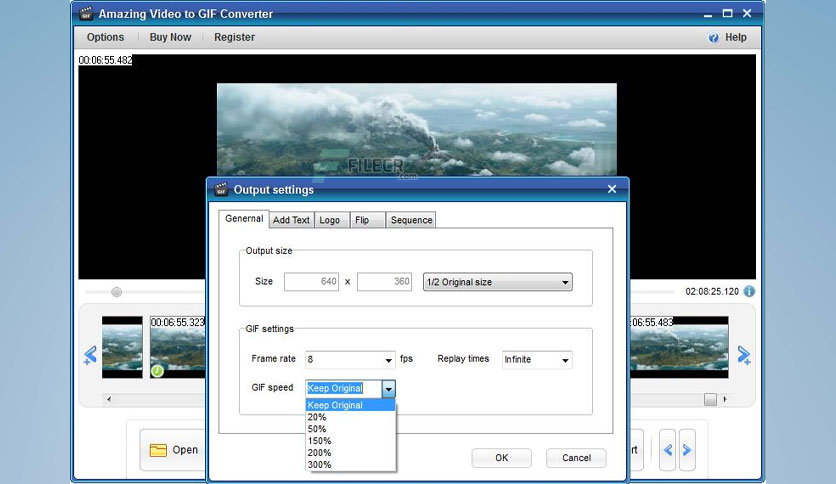The width and height of the screenshot is (836, 484).
Task: Select the first frame thumbnail on the left
Action: (122, 347)
